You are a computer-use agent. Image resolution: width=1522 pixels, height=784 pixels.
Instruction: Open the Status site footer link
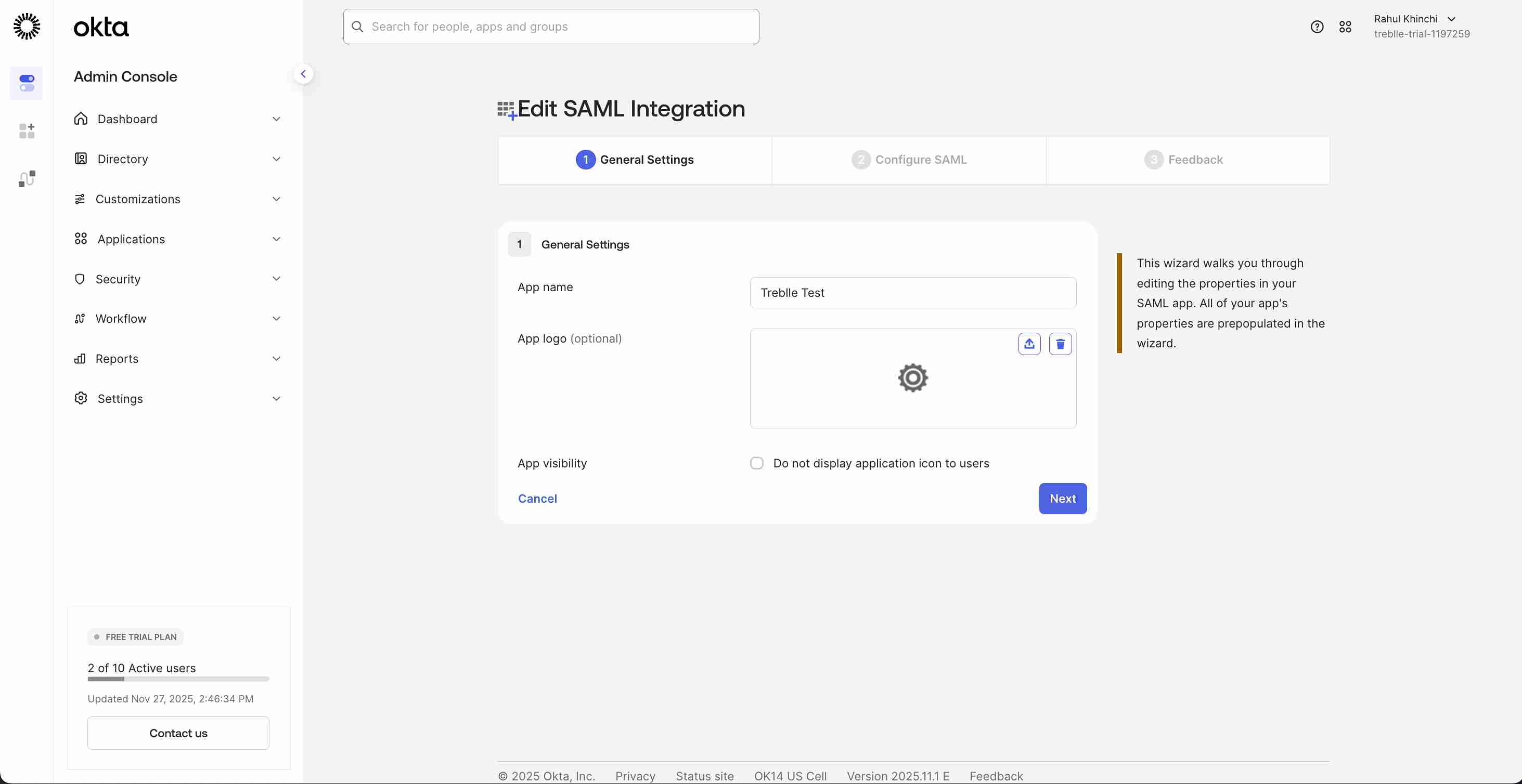click(704, 776)
